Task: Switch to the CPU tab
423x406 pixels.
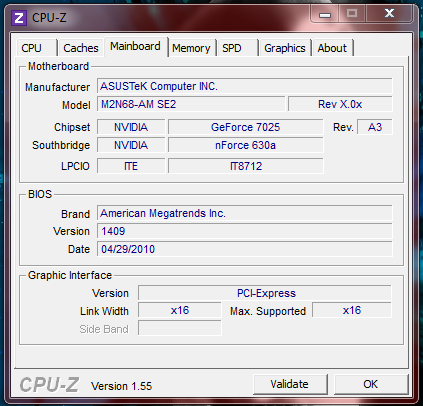Action: [x=37, y=48]
